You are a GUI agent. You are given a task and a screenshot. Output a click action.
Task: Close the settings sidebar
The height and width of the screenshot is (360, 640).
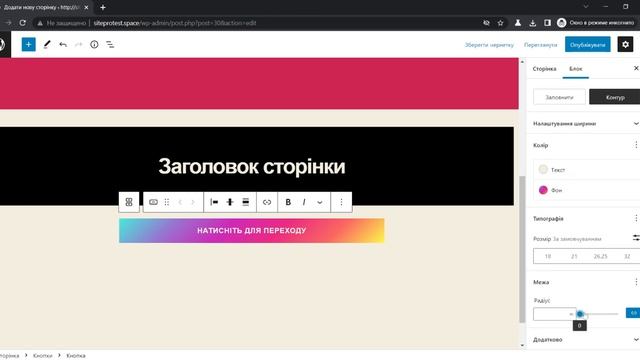[x=636, y=68]
